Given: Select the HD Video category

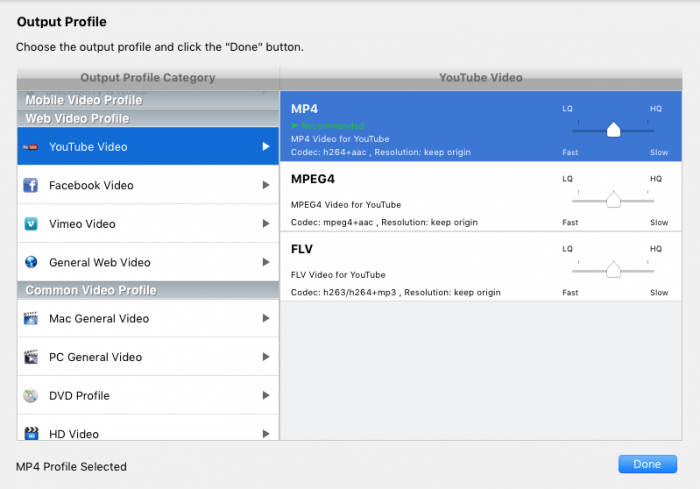Looking at the screenshot, I should click(148, 428).
